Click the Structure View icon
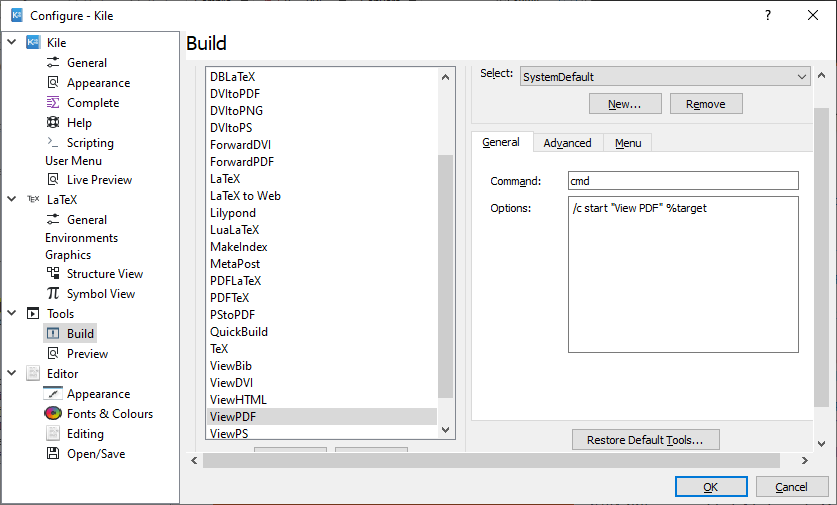 coord(53,273)
